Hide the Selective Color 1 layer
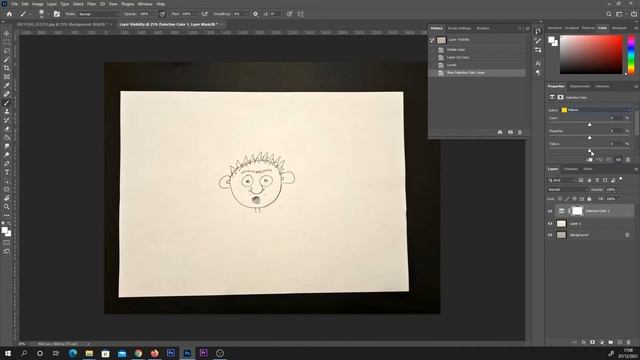This screenshot has width=640, height=360. click(x=550, y=211)
